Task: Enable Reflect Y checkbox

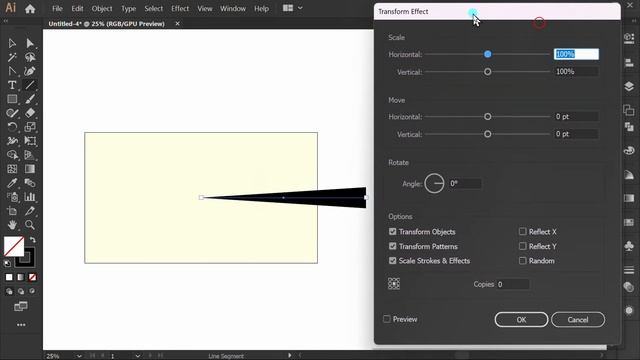Action: (522, 246)
